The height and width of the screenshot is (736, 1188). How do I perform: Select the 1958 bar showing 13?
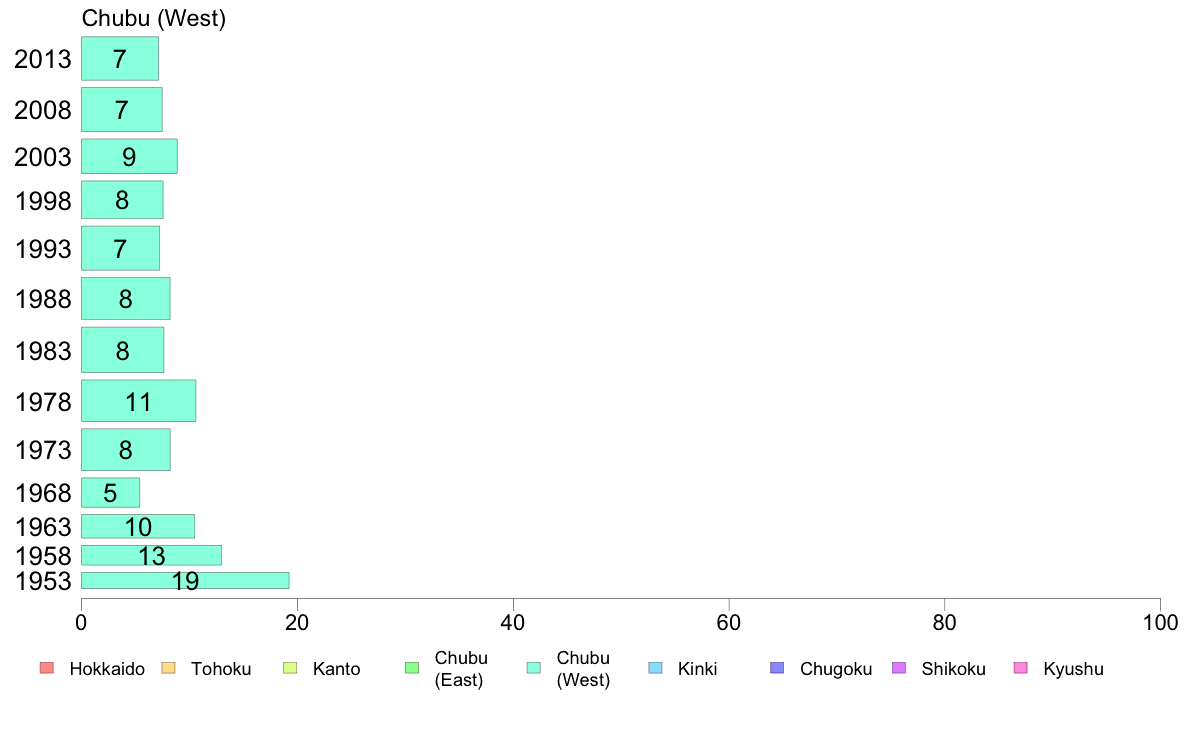(x=152, y=555)
